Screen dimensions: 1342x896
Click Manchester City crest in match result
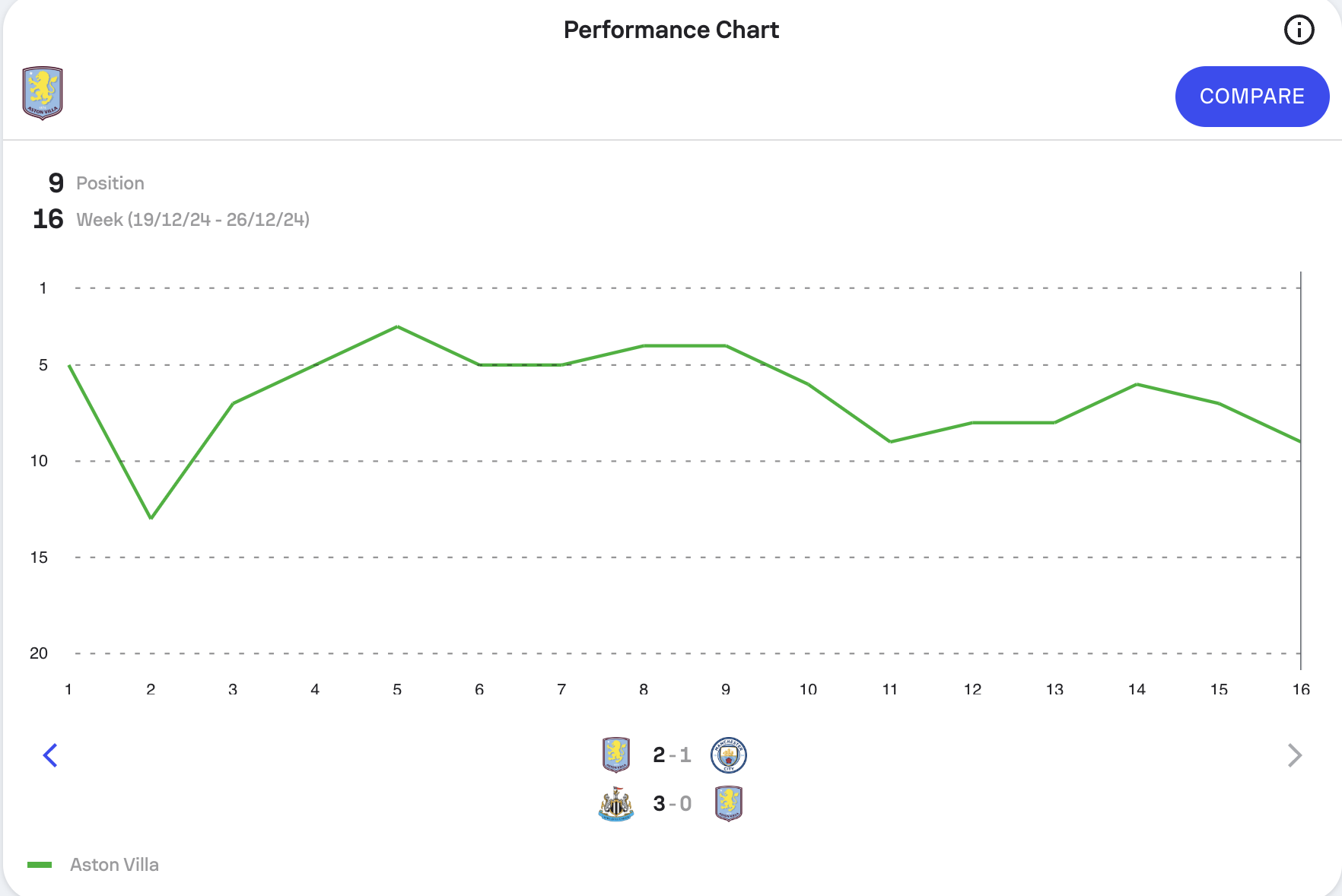point(728,755)
